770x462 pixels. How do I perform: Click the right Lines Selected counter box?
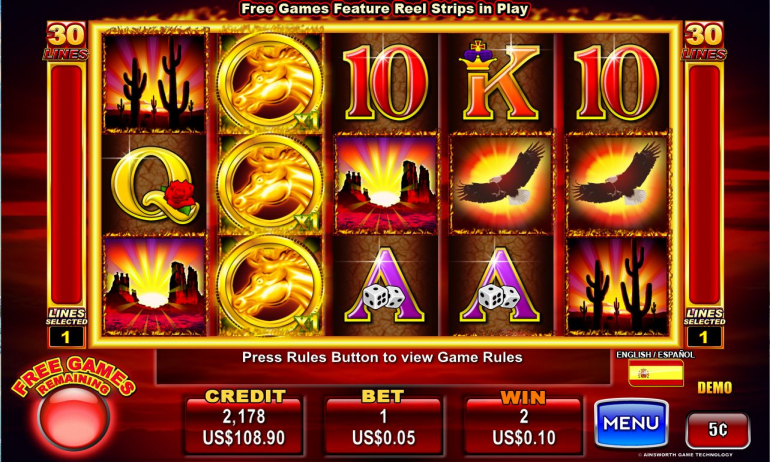(x=704, y=337)
